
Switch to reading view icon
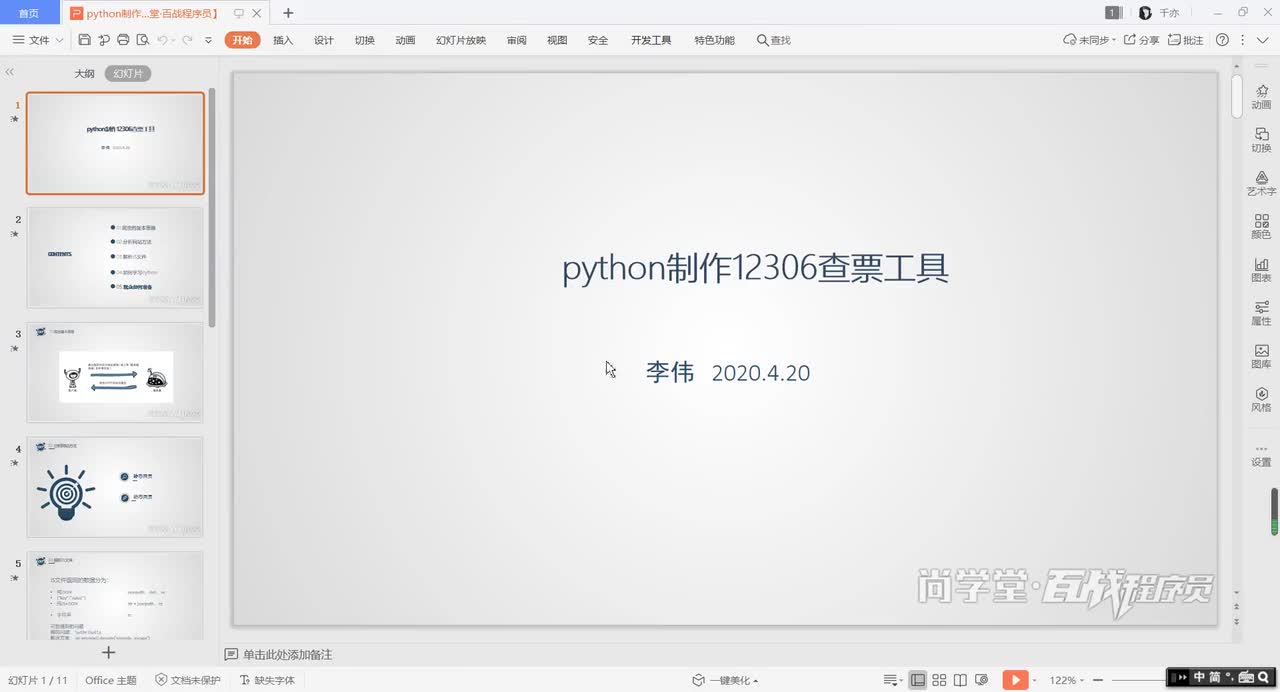pos(960,680)
